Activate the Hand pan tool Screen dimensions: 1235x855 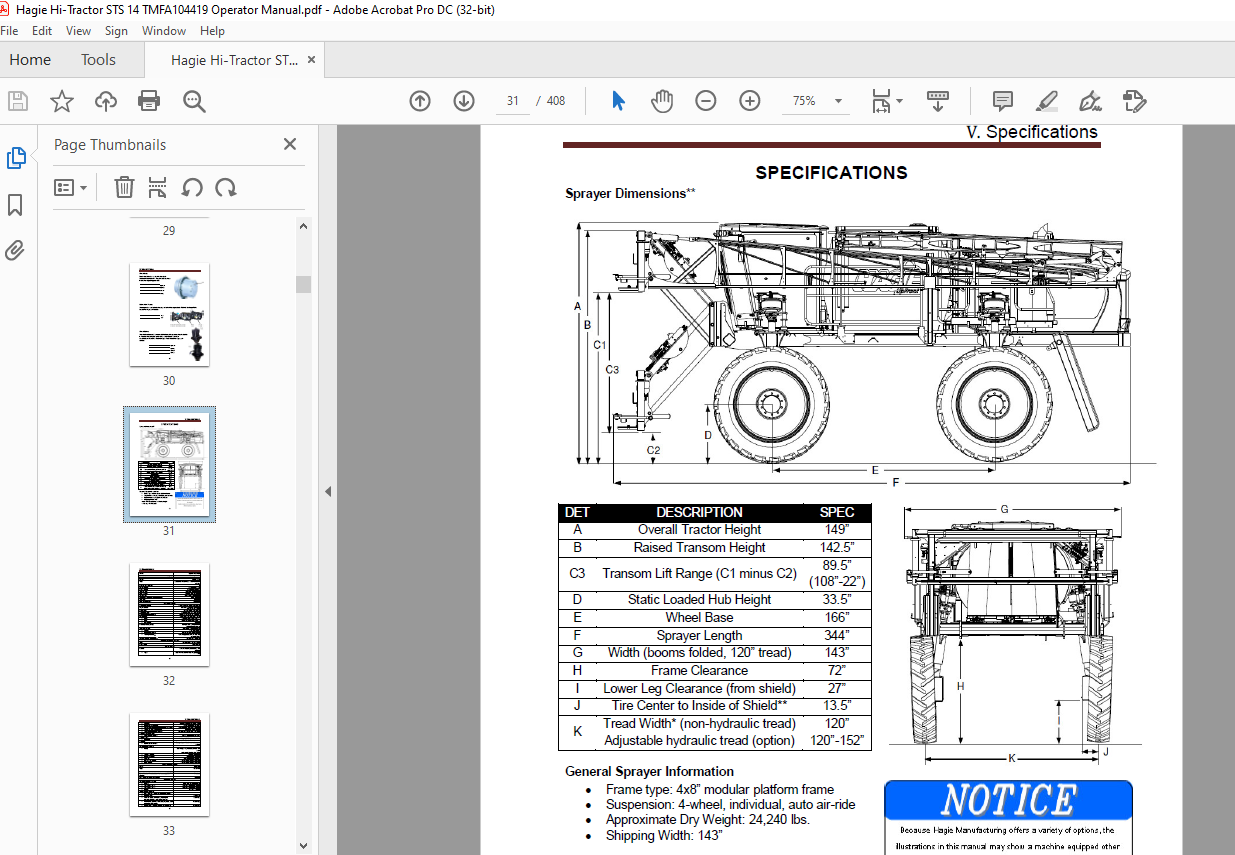coord(662,101)
